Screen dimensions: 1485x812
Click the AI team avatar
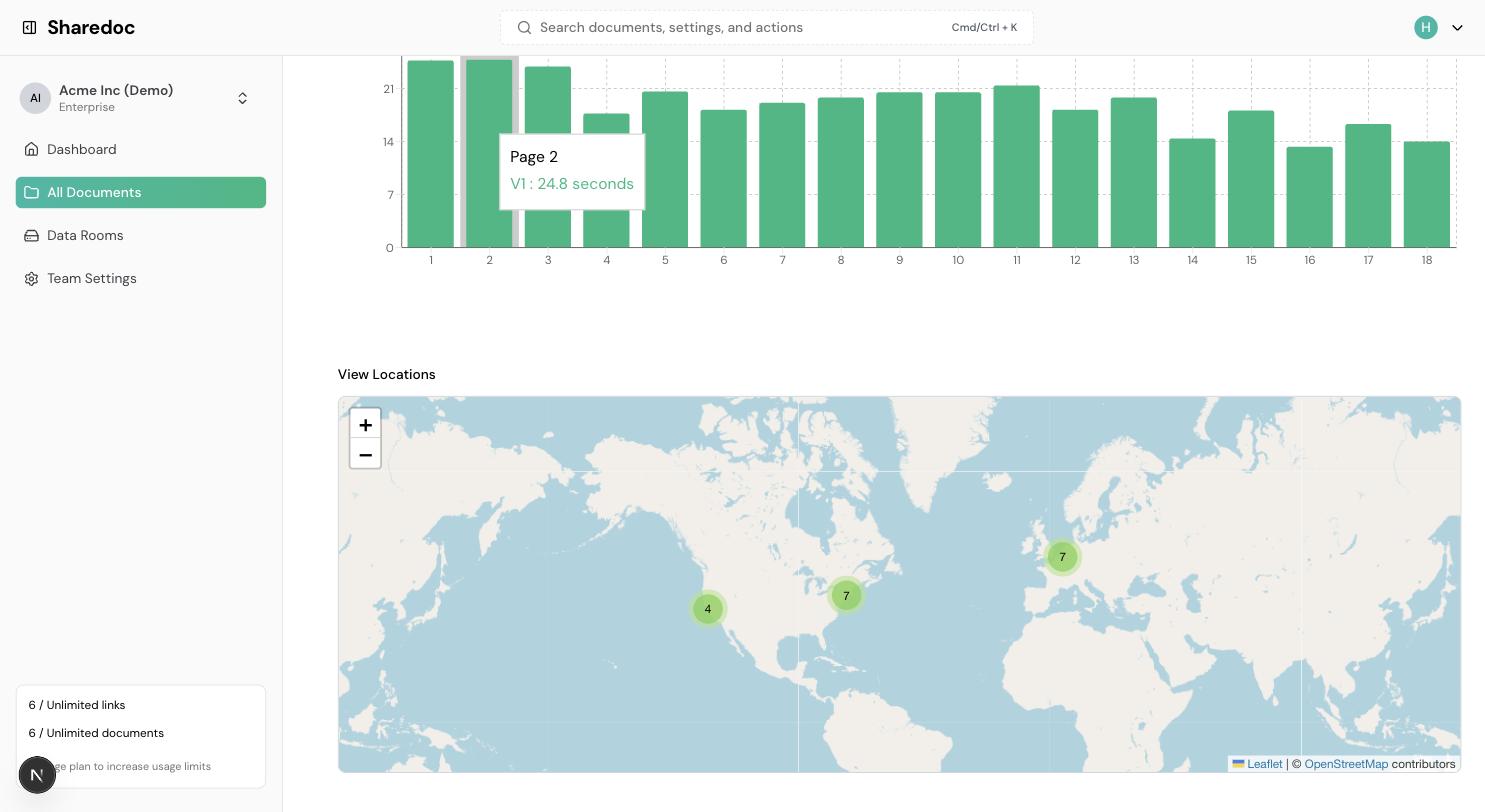pyautogui.click(x=35, y=98)
